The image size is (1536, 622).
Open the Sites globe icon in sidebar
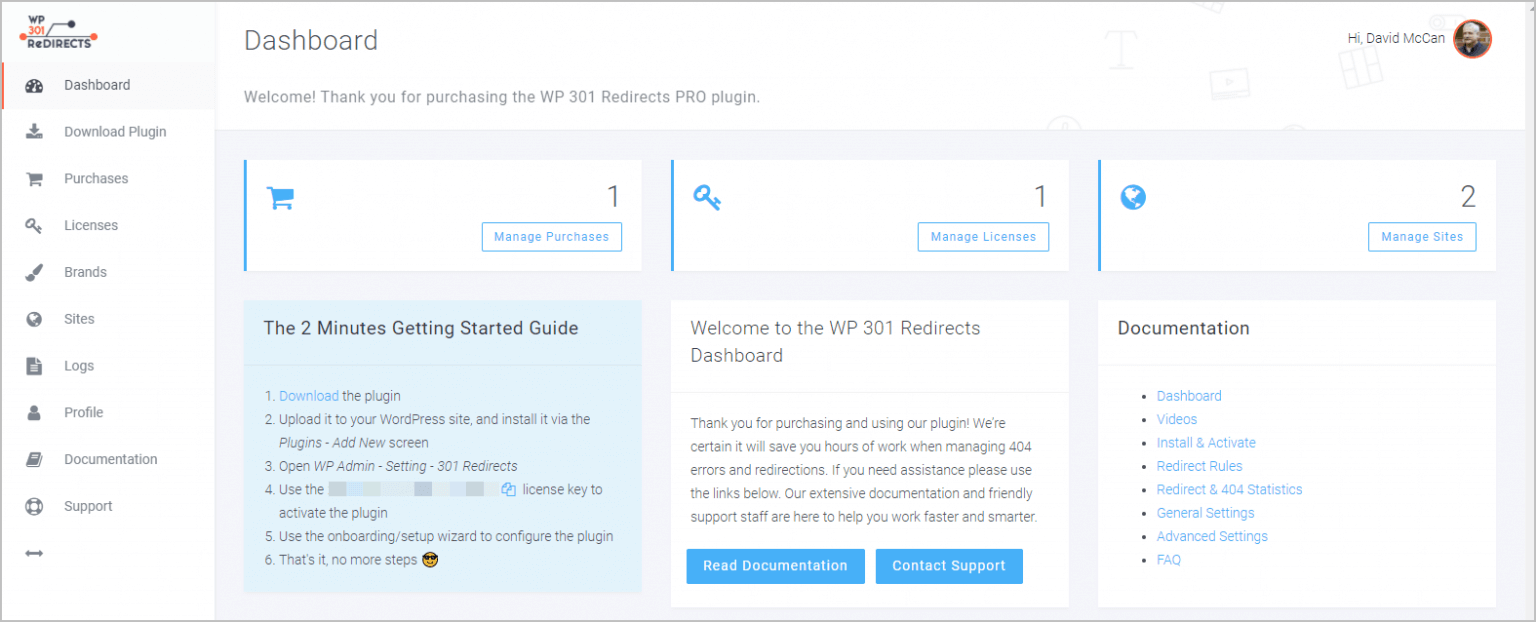pyautogui.click(x=33, y=318)
